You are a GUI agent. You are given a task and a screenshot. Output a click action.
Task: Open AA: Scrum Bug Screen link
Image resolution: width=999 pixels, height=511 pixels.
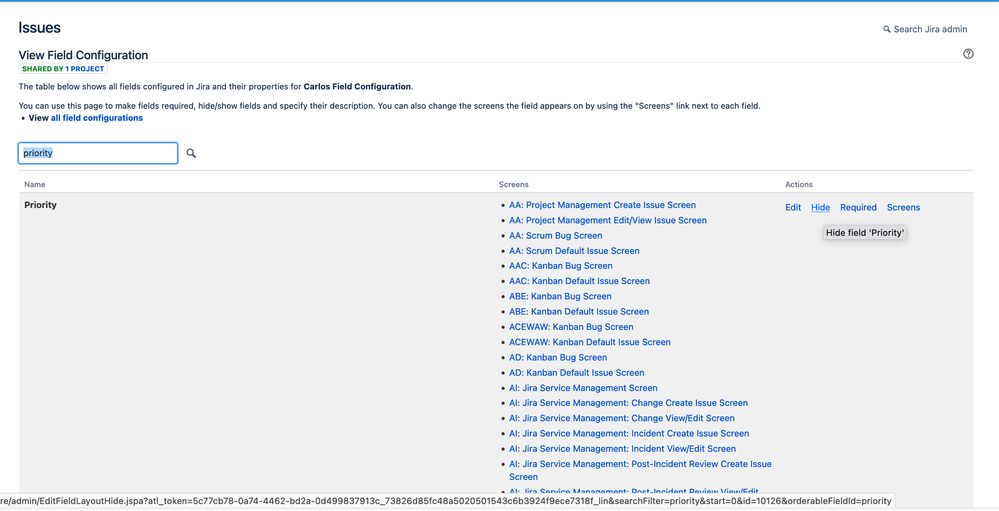pos(556,236)
